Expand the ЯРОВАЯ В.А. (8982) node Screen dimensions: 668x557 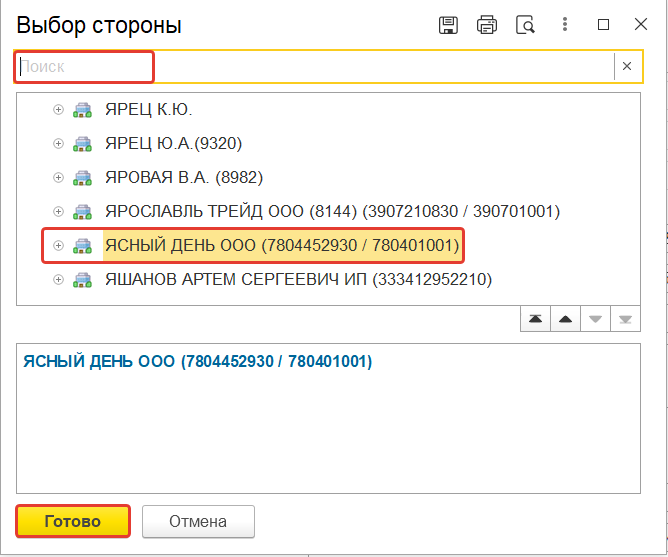58,178
